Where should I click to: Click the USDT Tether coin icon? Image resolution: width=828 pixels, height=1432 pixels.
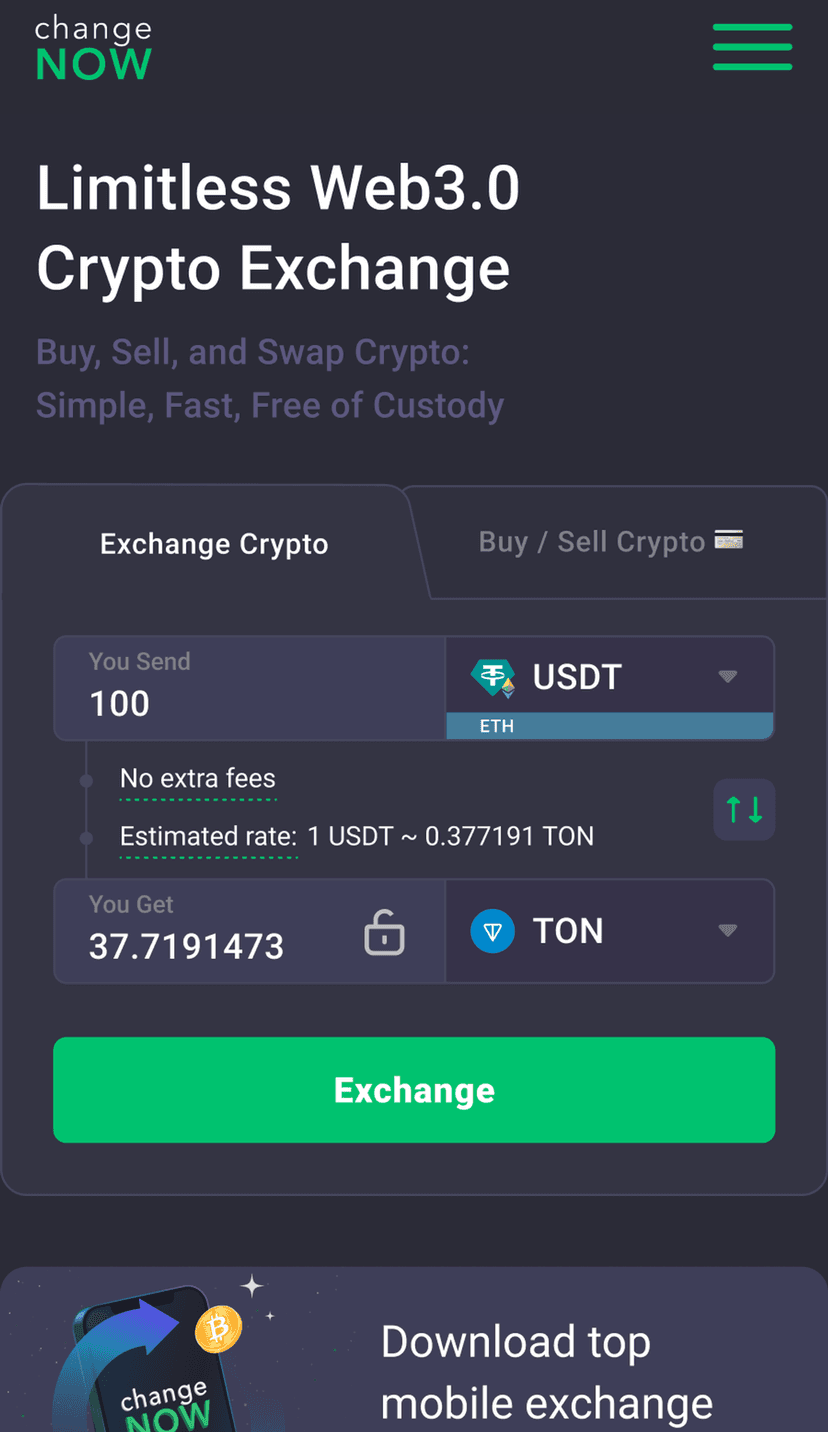(x=493, y=678)
